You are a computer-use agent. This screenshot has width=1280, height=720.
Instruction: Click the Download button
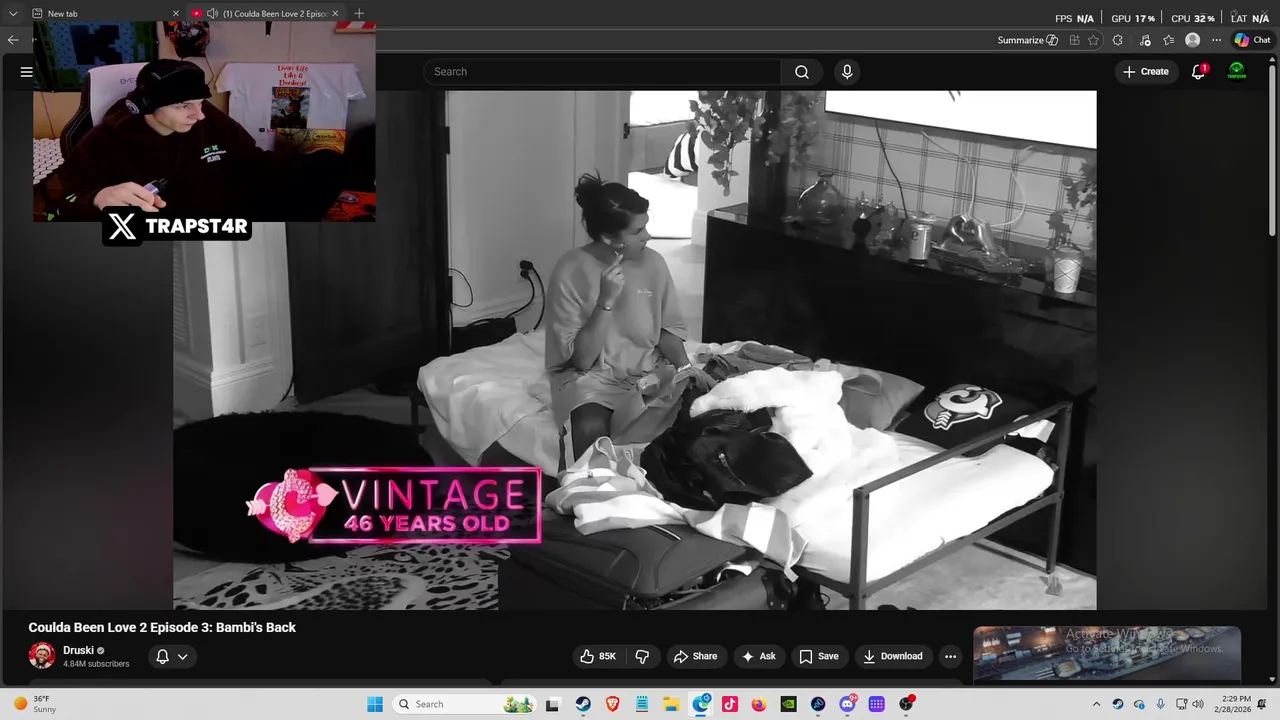coord(892,656)
